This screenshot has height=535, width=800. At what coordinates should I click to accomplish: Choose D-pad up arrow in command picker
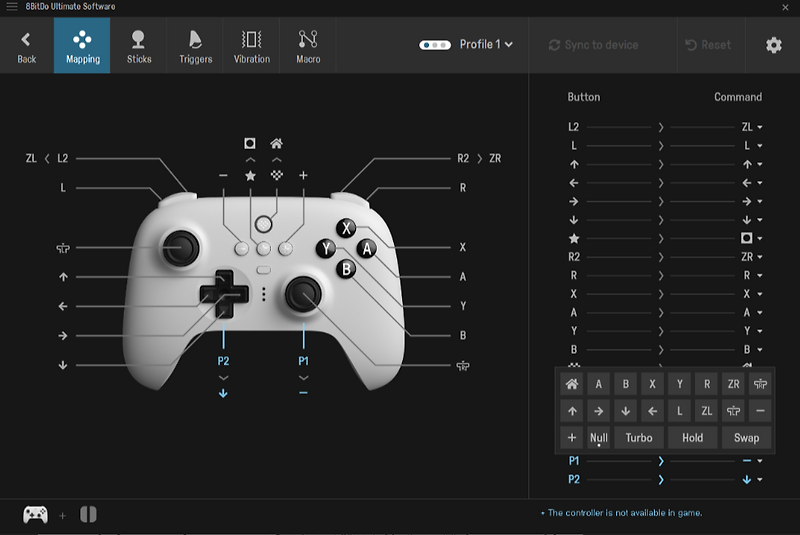tap(572, 411)
